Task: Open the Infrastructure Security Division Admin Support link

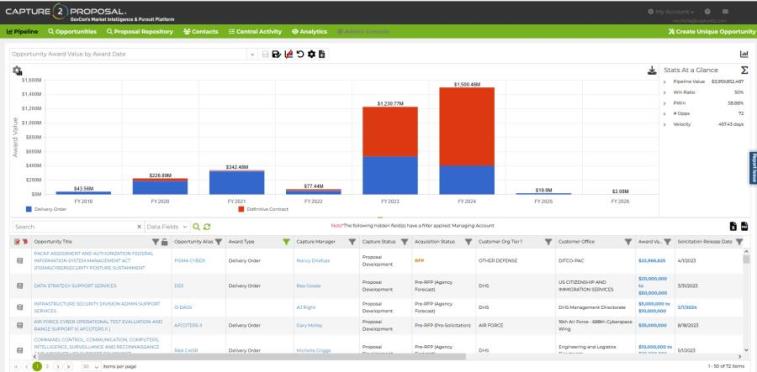Action: tap(97, 307)
